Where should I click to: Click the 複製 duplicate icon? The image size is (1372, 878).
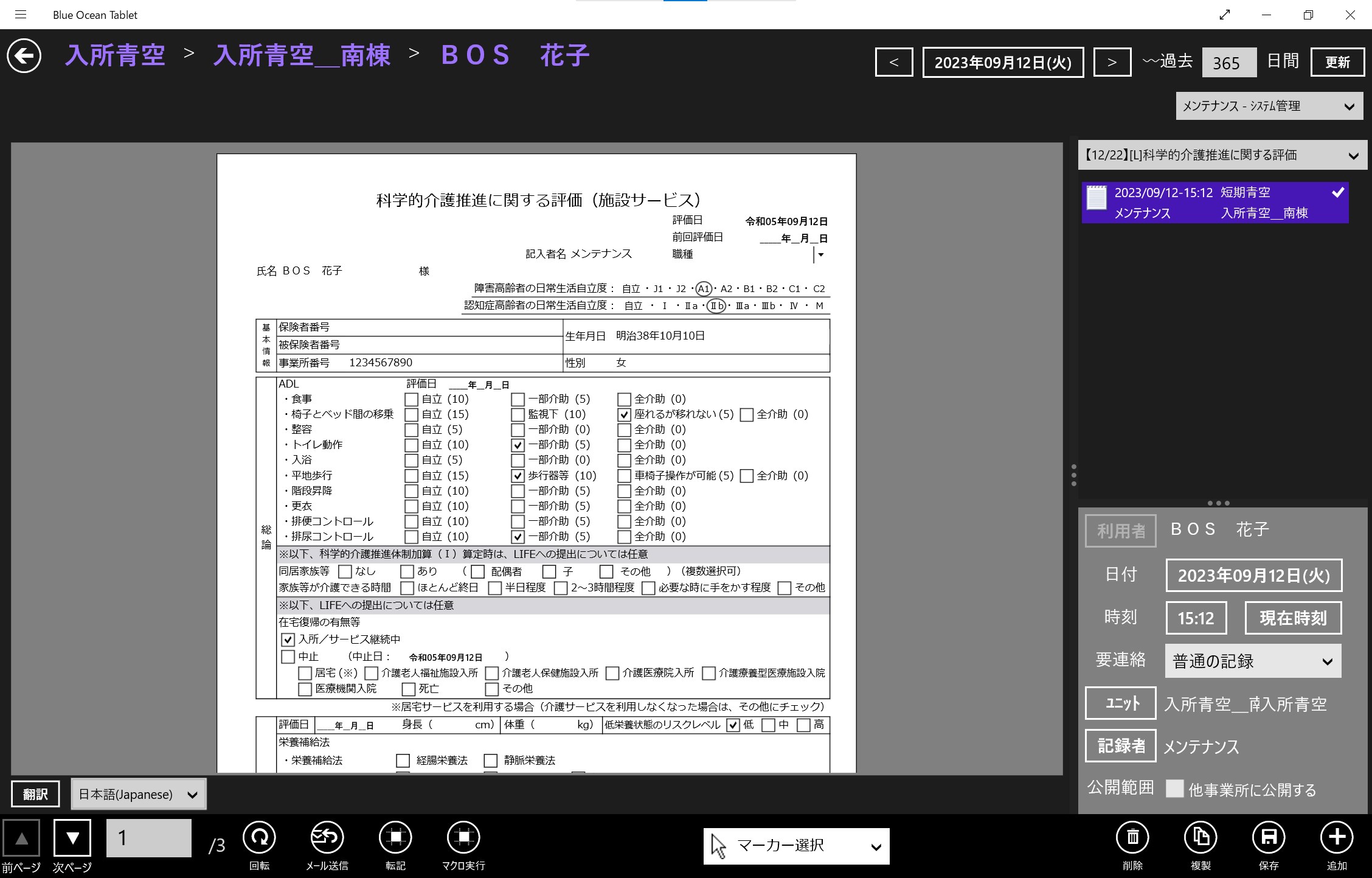coord(1200,838)
